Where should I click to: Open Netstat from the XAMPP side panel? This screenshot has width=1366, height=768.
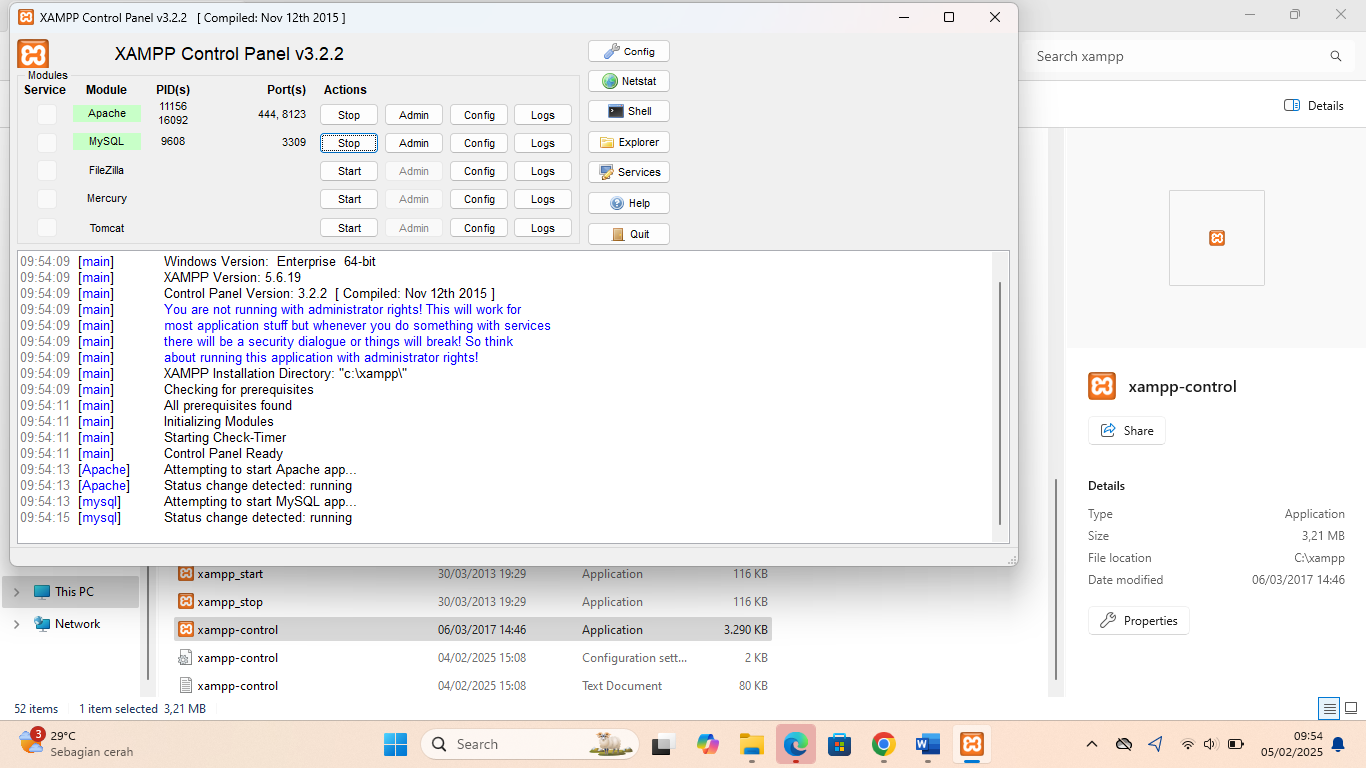click(x=629, y=81)
